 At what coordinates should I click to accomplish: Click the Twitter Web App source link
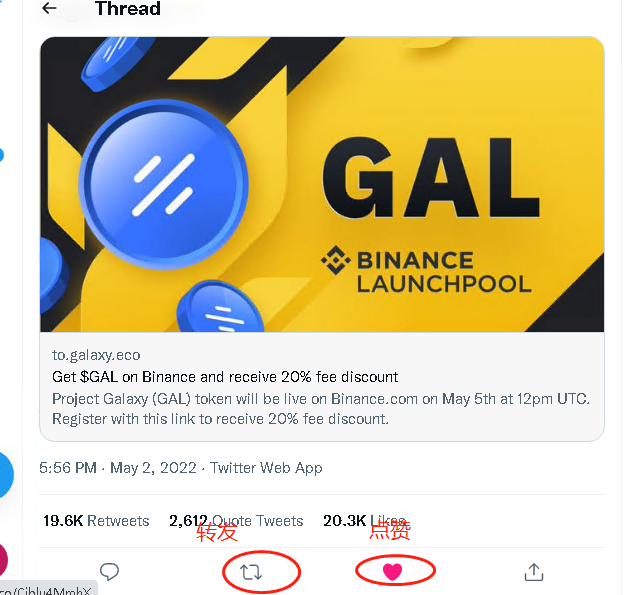(266, 468)
